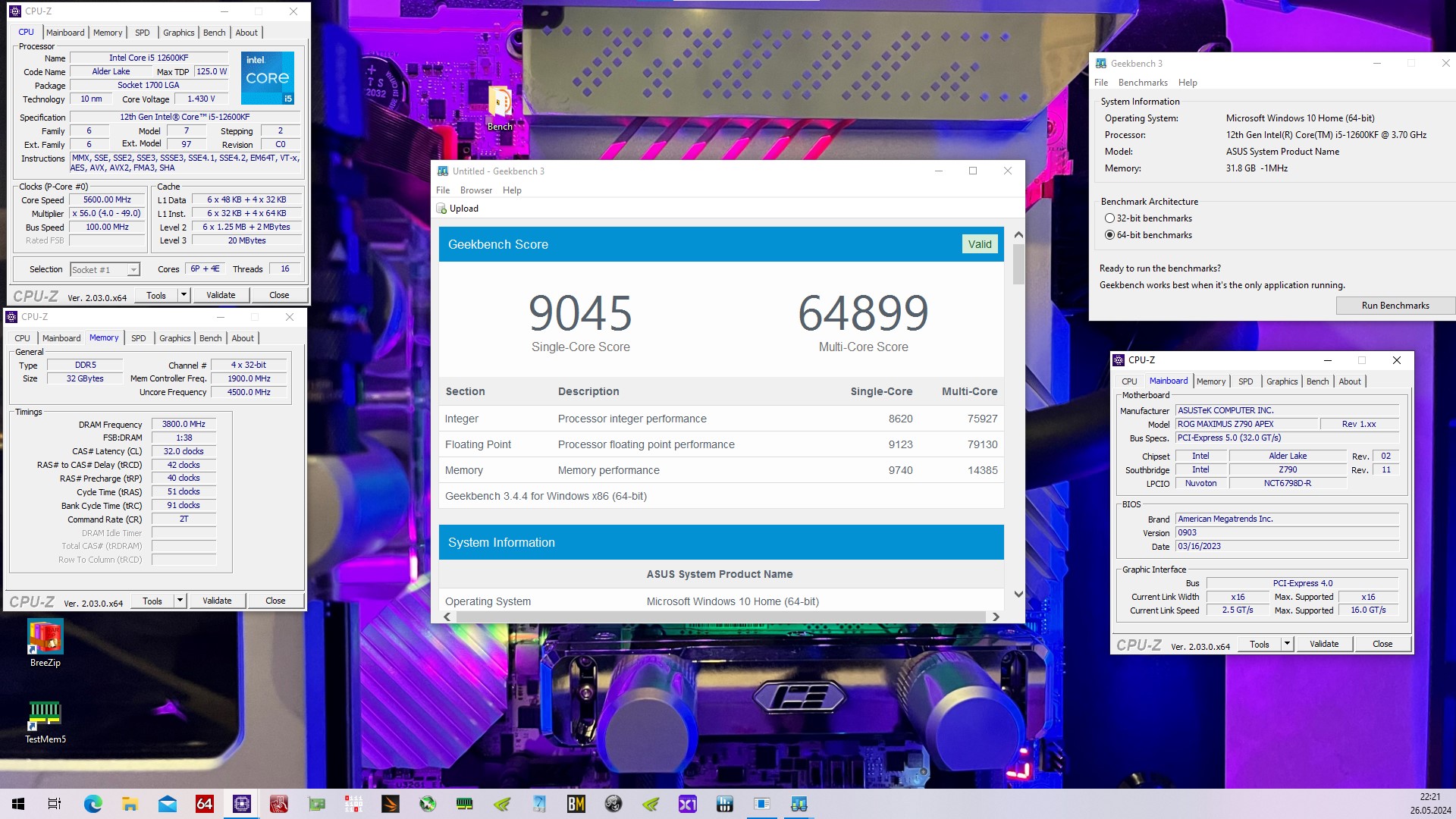The image size is (1456, 819).
Task: Switch to CPU-Z purple chip taskbar icon
Action: [x=241, y=804]
